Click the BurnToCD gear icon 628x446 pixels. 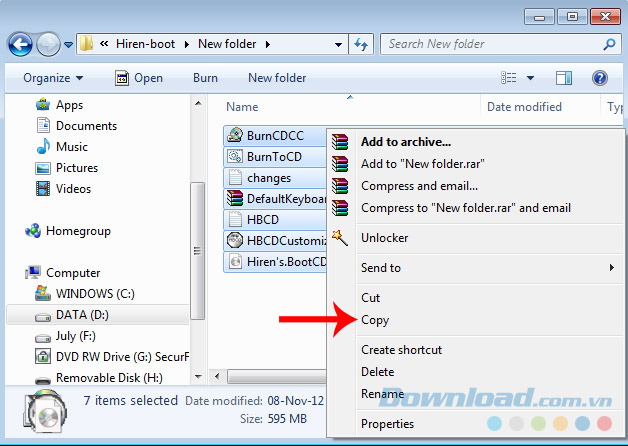click(235, 156)
